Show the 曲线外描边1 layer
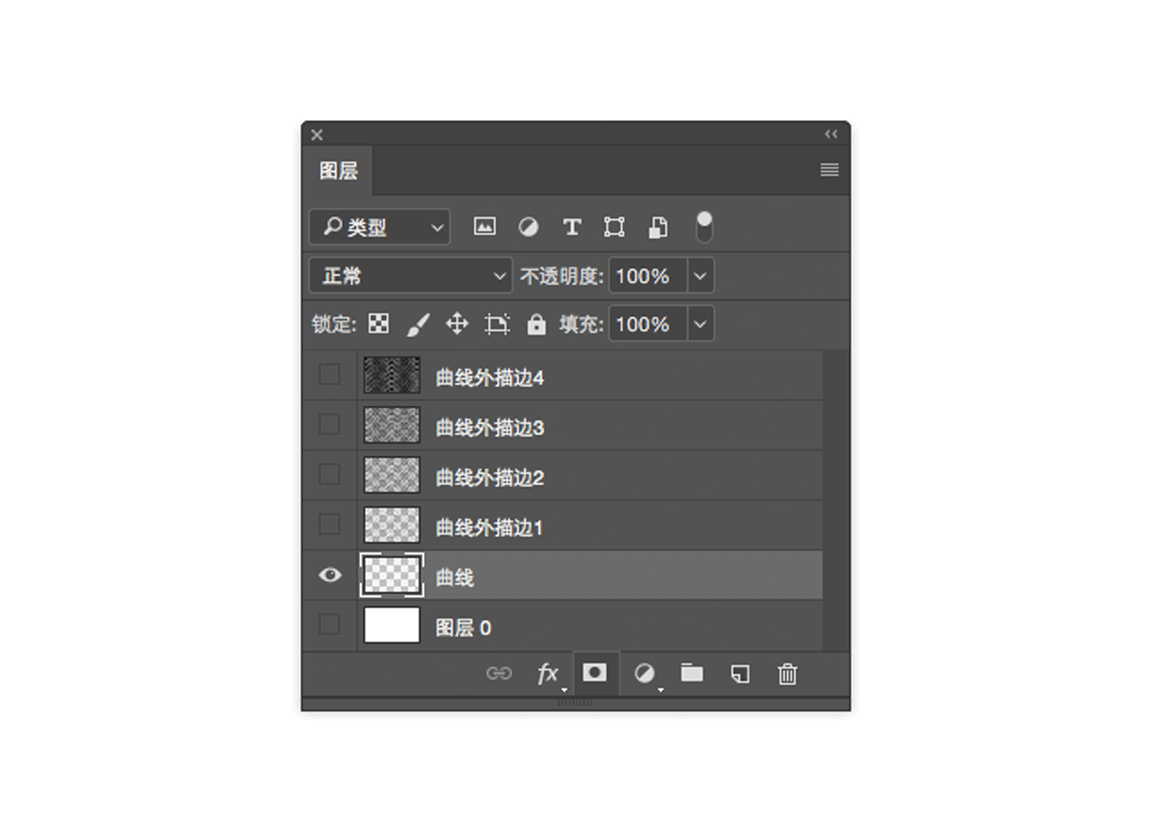The image size is (1152, 835). click(x=329, y=524)
